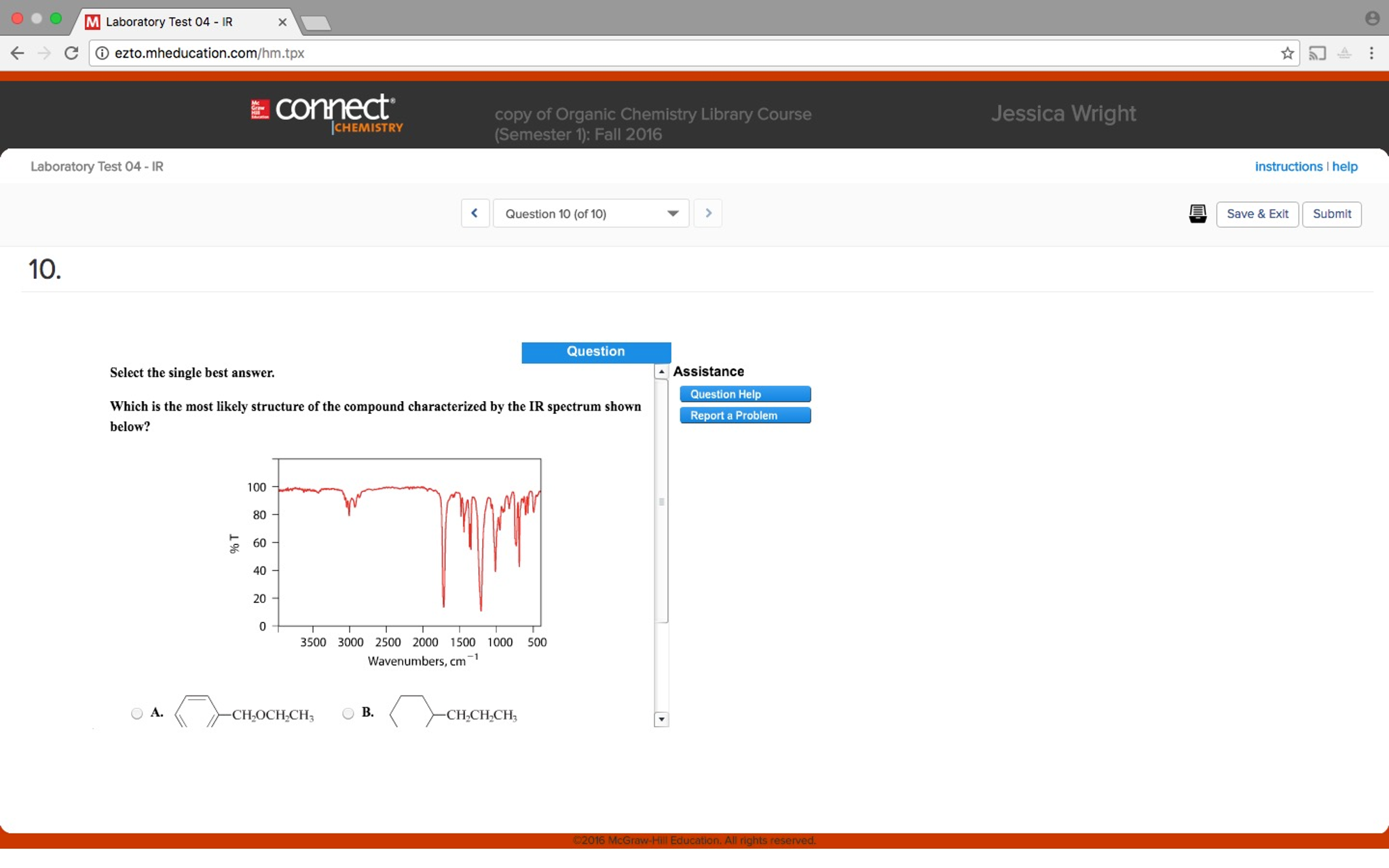
Task: Bookmark page with star icon
Action: (x=1287, y=53)
